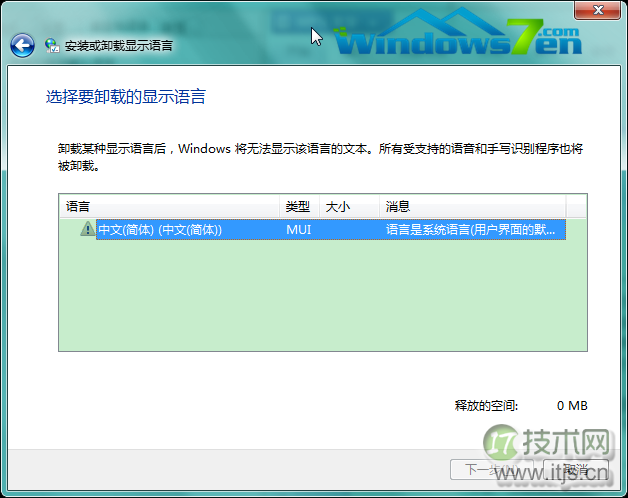The width and height of the screenshot is (628, 498).
Task: Close the language uninstall window
Action: tap(597, 10)
